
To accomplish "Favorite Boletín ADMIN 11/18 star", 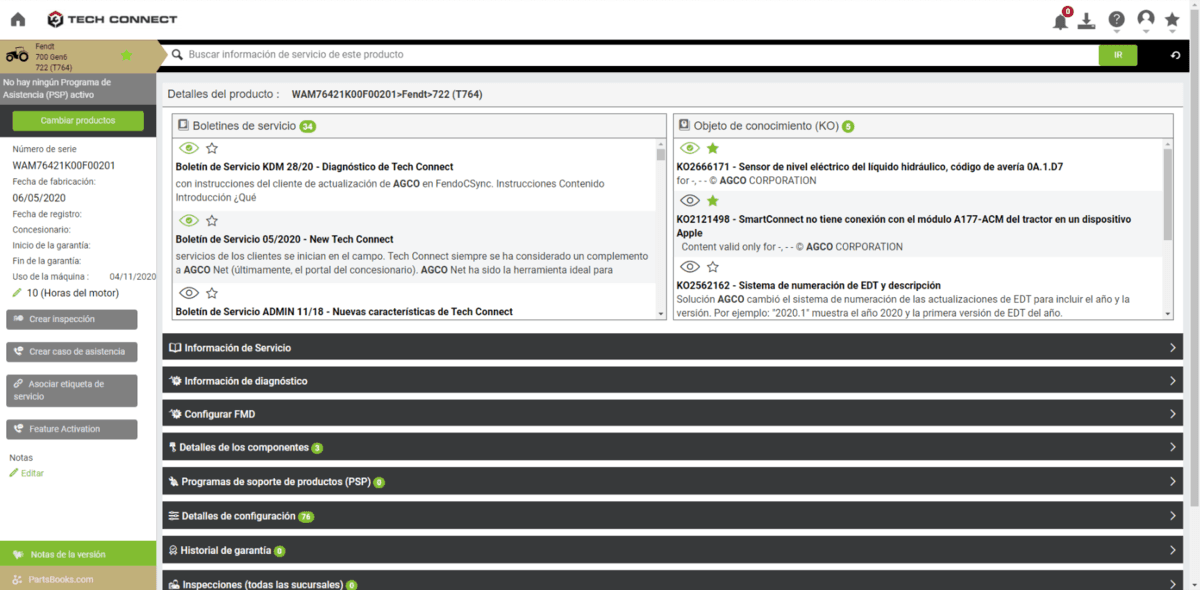I will pyautogui.click(x=212, y=293).
